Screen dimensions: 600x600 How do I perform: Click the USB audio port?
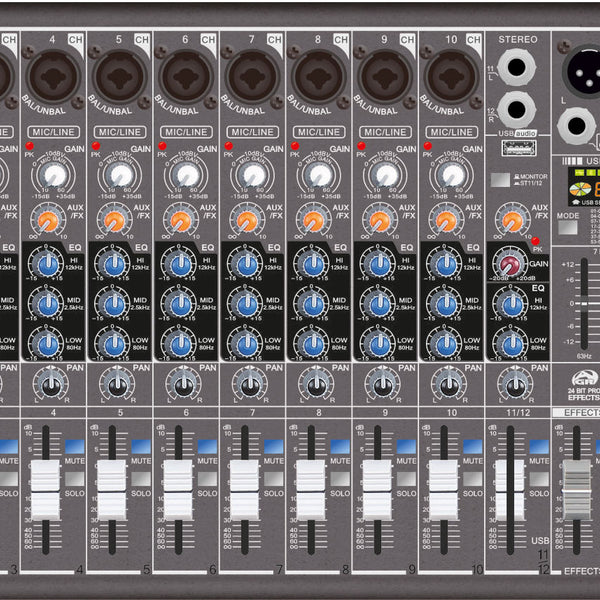tap(519, 148)
